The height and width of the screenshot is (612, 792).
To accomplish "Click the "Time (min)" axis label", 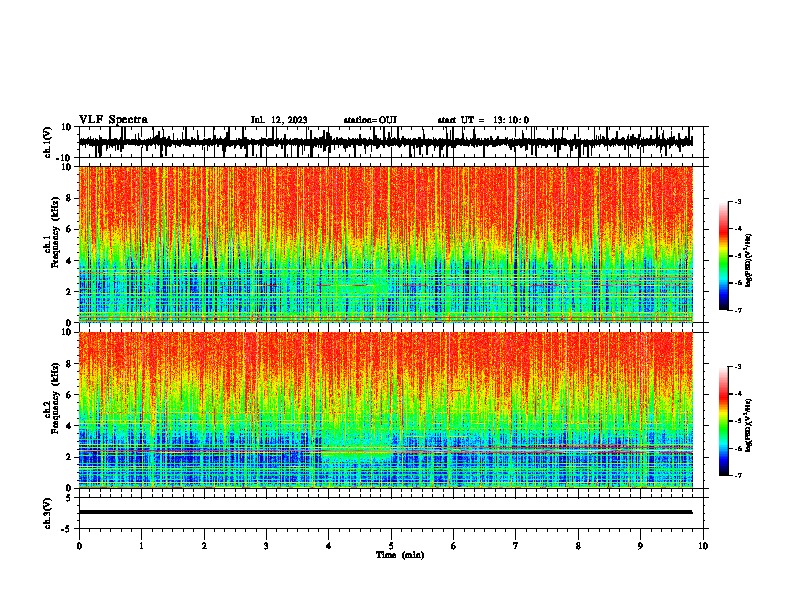I will 400,555.
